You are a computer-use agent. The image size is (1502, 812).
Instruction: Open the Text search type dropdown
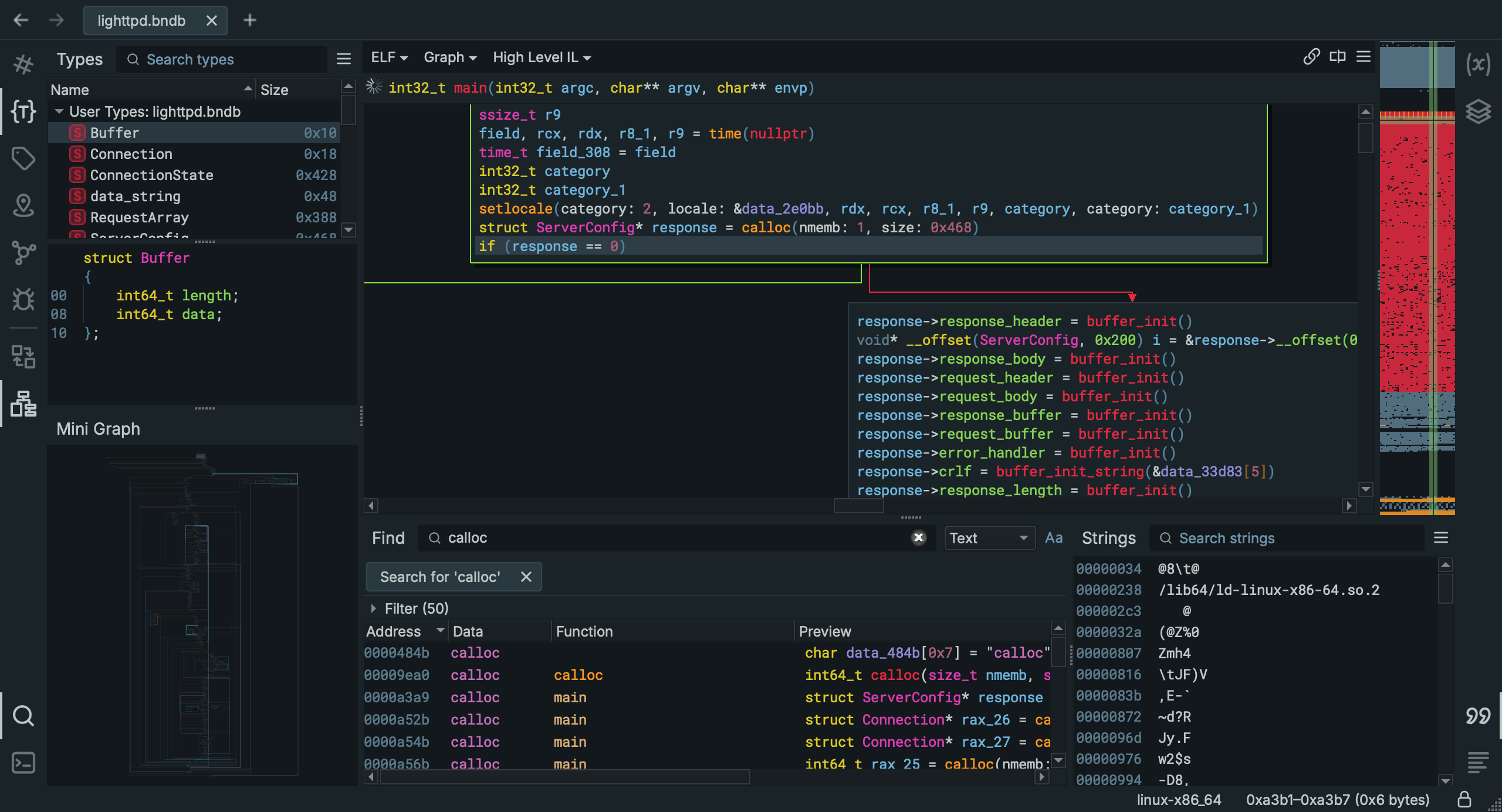(989, 538)
